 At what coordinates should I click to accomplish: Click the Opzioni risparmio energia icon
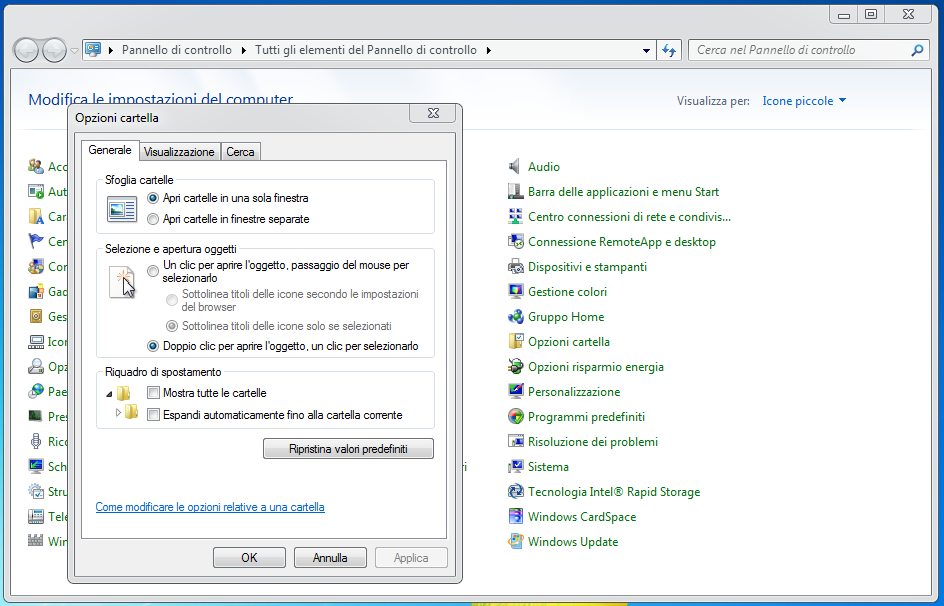pos(515,367)
